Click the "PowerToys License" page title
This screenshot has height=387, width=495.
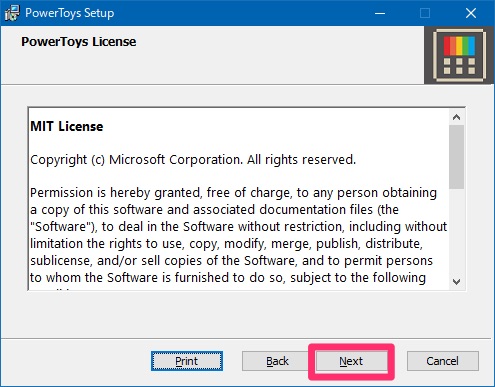point(79,42)
